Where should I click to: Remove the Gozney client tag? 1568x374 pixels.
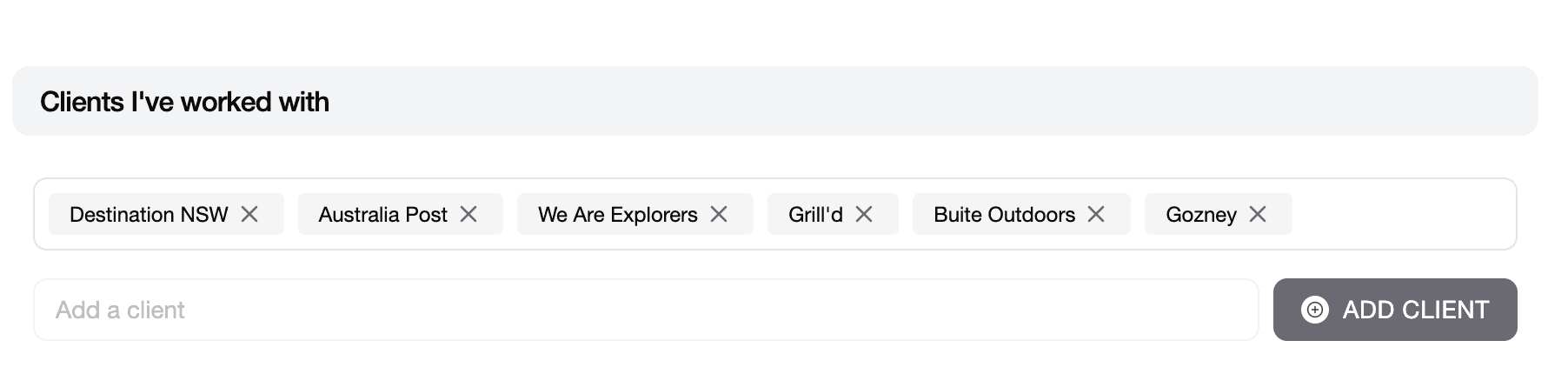tap(1258, 214)
